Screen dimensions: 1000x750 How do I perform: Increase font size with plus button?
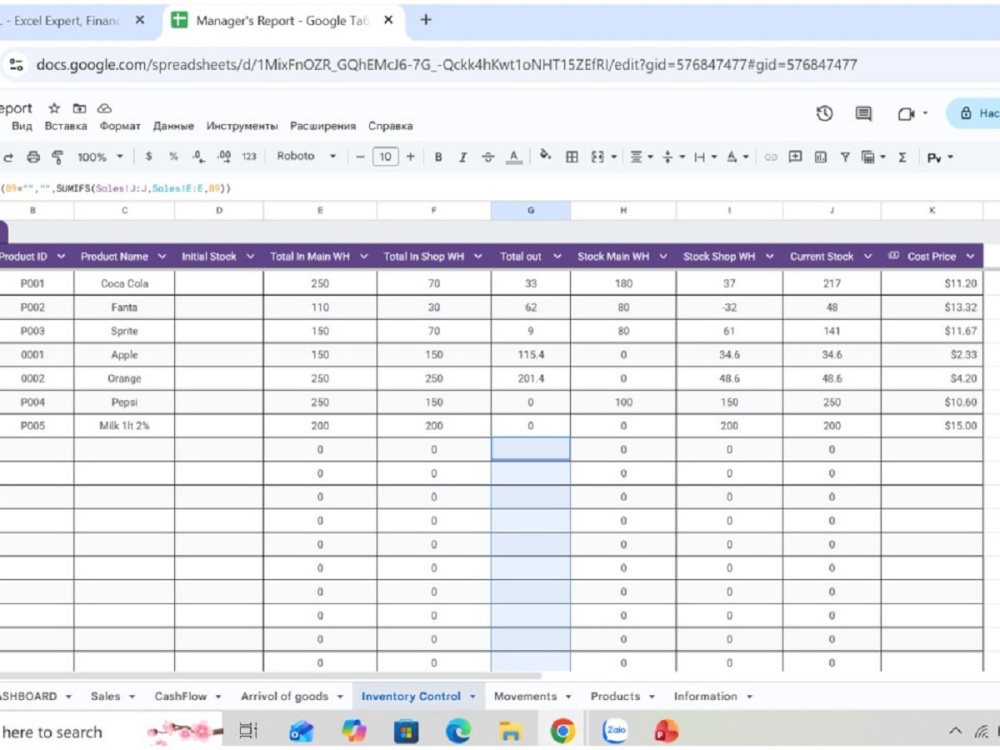coord(411,157)
